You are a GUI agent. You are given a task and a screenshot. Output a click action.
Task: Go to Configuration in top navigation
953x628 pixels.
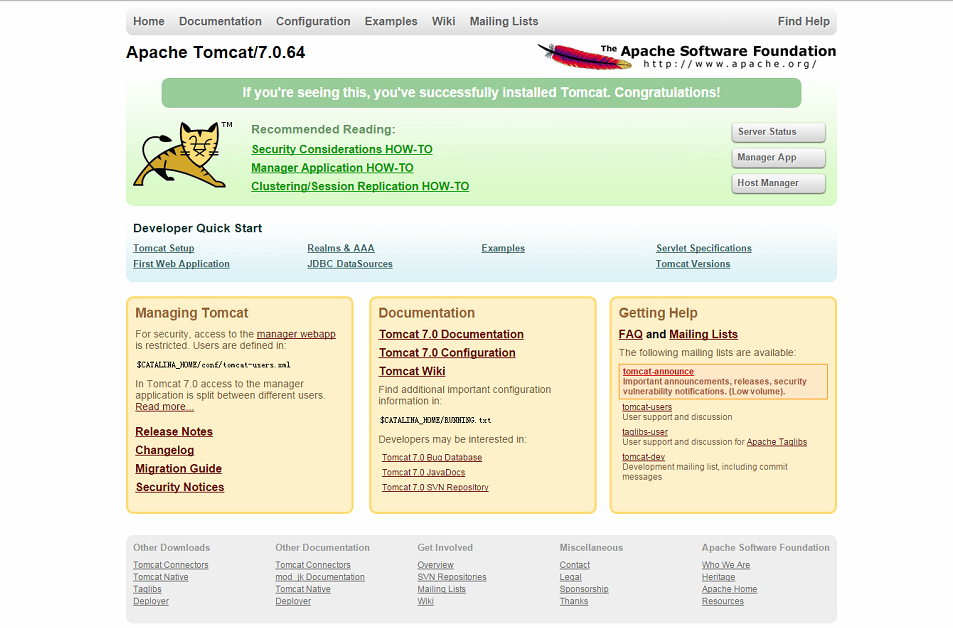(x=313, y=21)
